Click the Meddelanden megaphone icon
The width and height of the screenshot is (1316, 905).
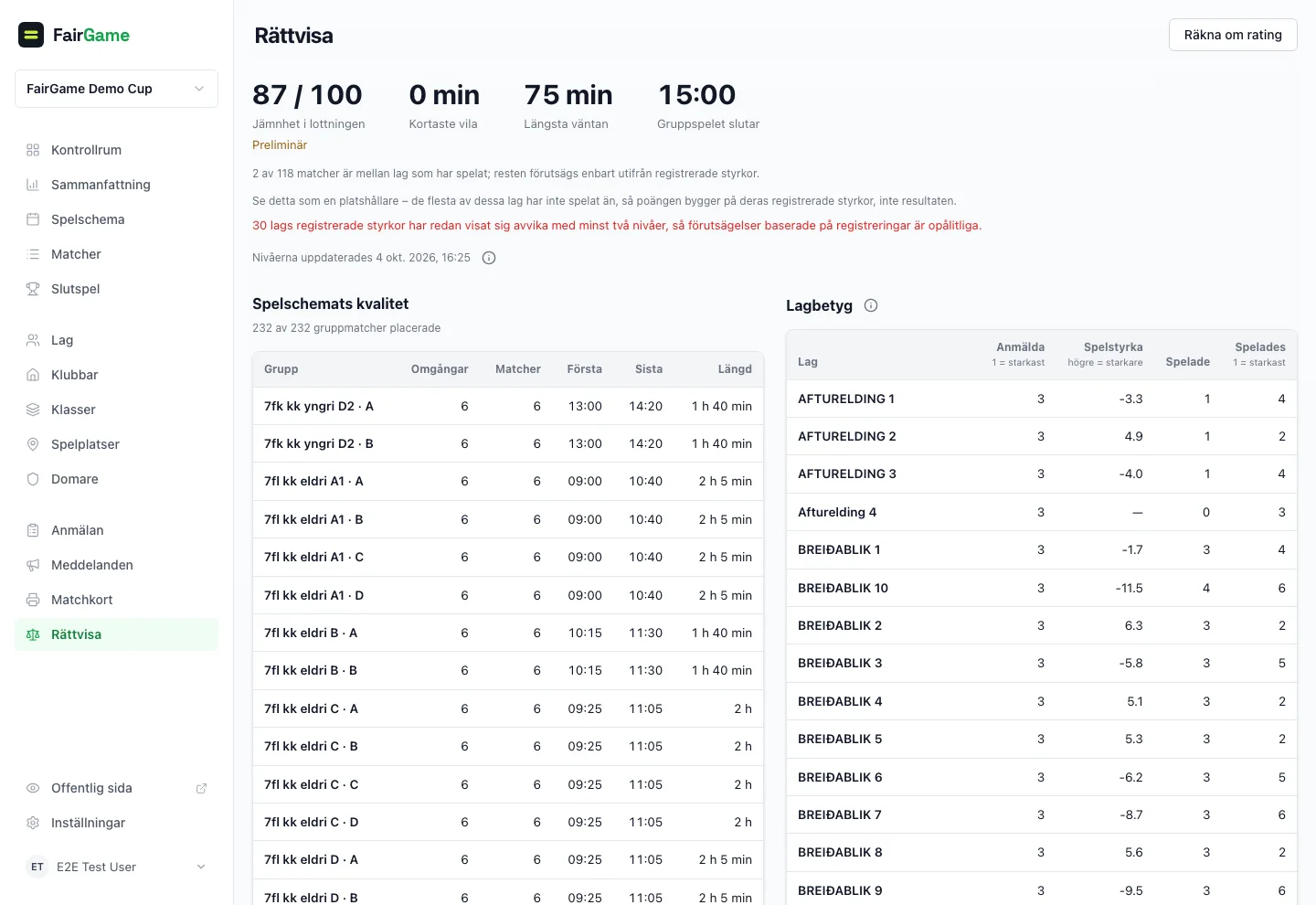pos(33,565)
